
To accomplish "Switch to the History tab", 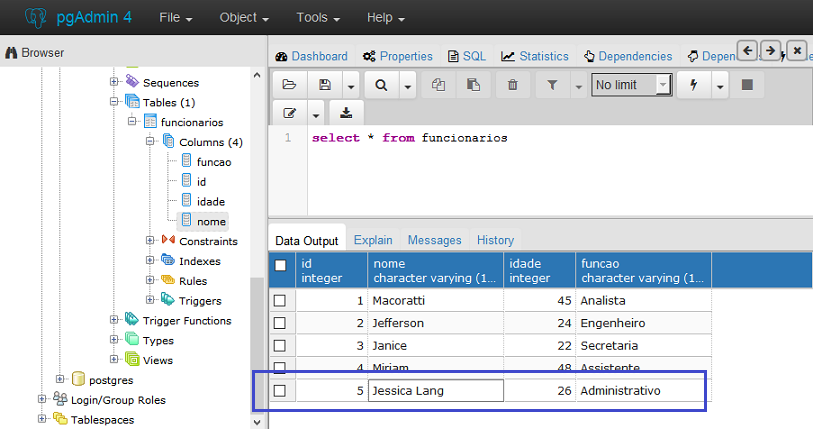I will 495,240.
